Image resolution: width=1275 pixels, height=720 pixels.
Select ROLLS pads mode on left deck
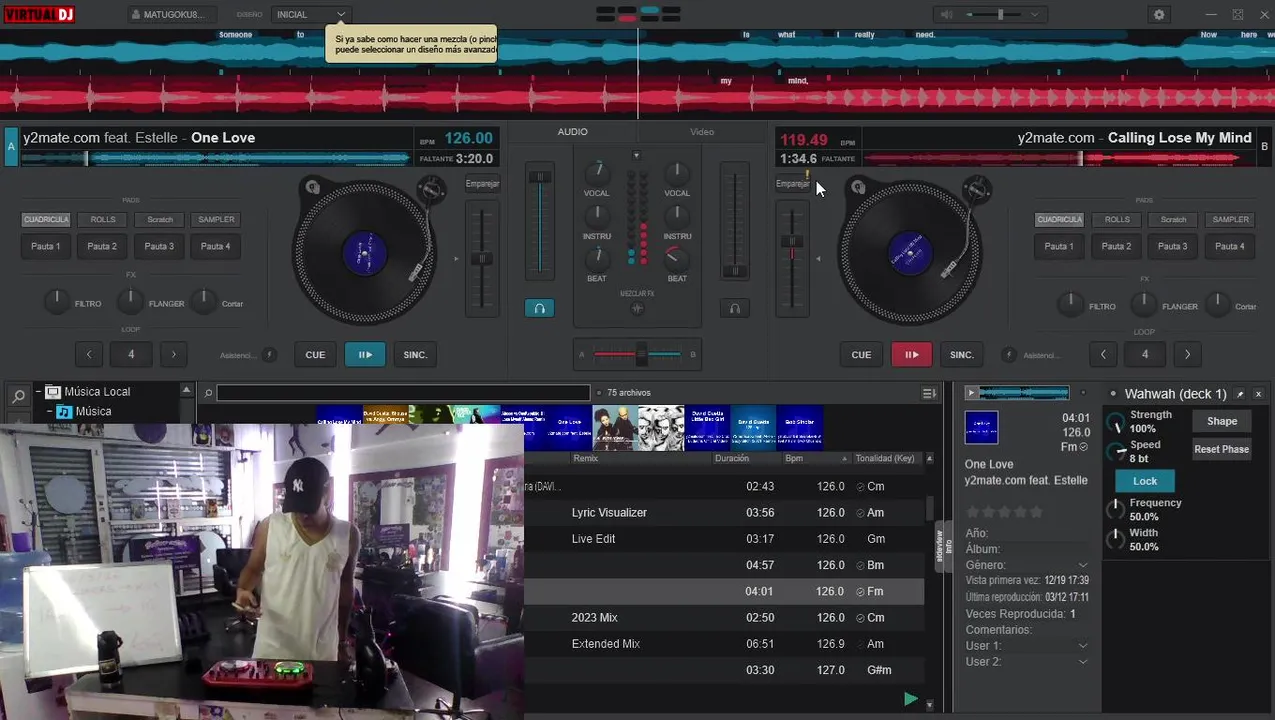(x=103, y=219)
